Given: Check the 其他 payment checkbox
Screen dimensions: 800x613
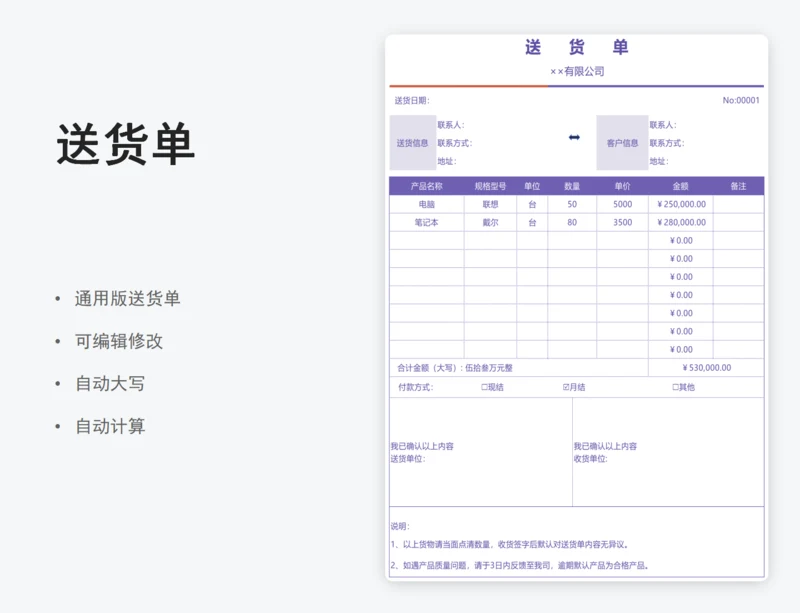Looking at the screenshot, I should tap(675, 387).
